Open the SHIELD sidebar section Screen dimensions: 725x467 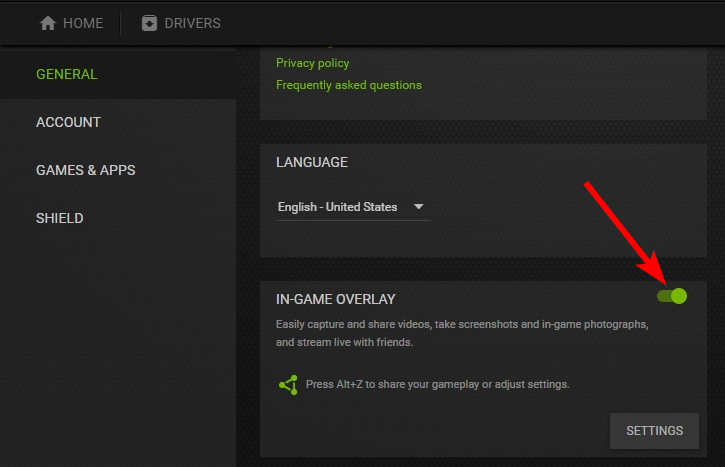pos(60,218)
